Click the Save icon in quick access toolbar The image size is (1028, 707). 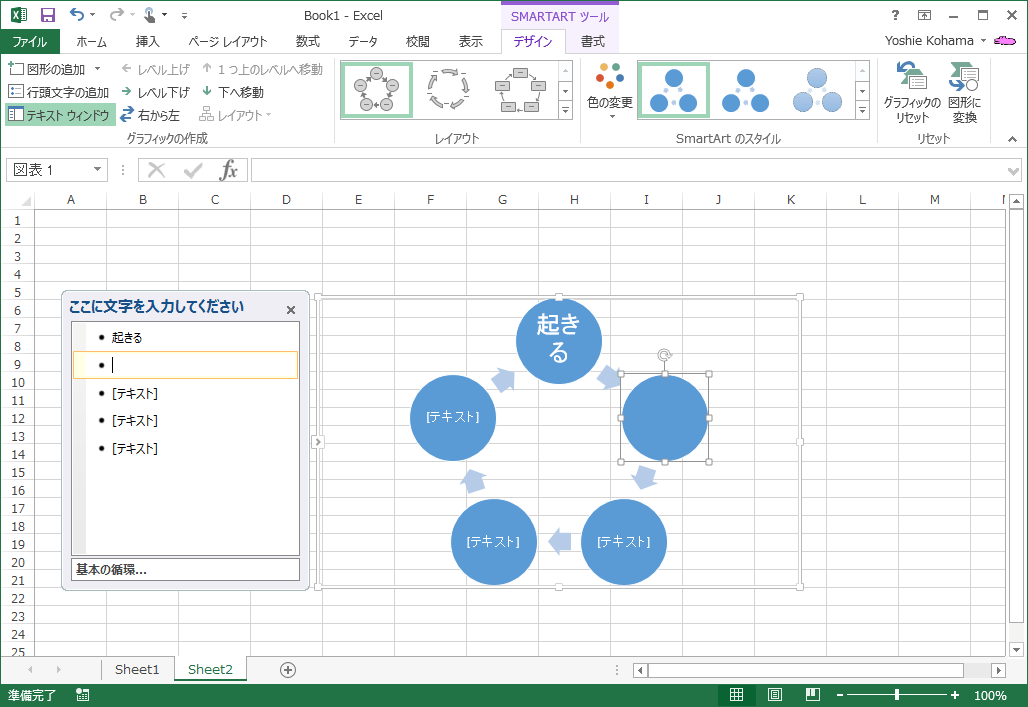click(x=48, y=15)
